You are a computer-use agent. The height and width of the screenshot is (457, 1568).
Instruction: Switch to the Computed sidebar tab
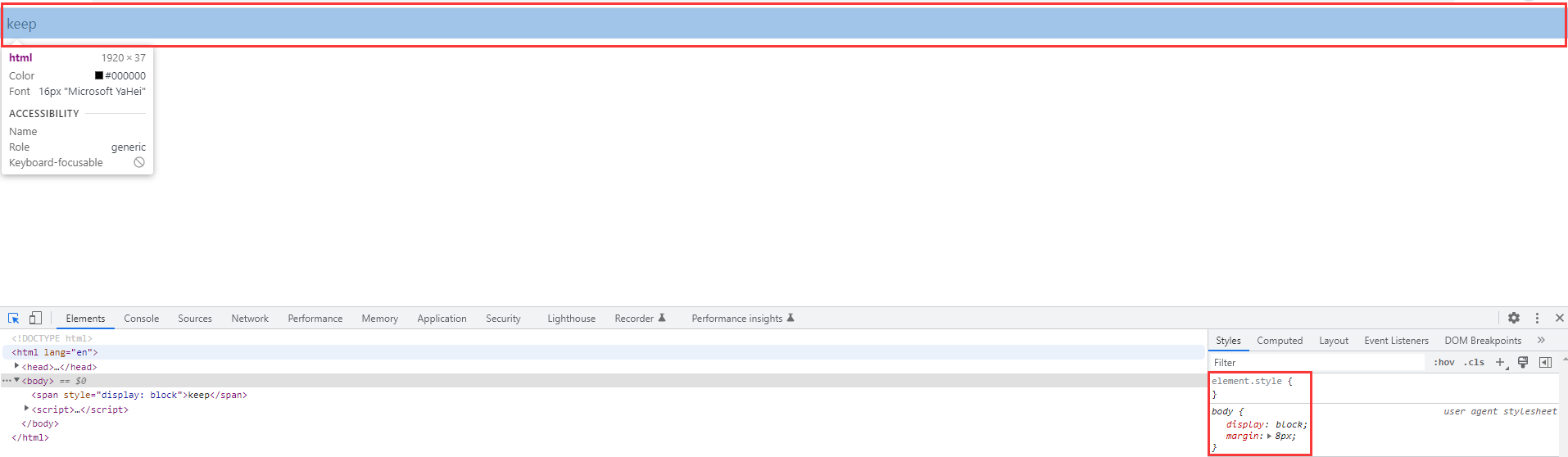pos(1280,341)
